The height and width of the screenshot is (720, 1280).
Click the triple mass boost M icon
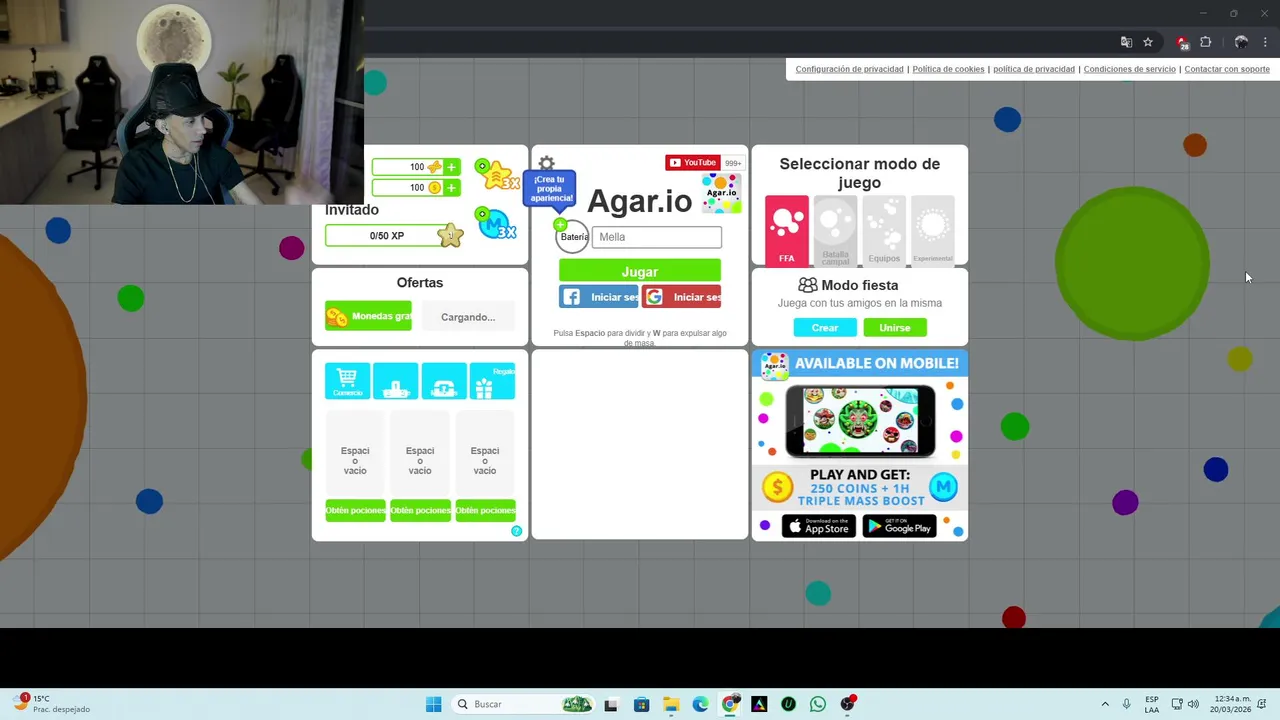point(495,223)
